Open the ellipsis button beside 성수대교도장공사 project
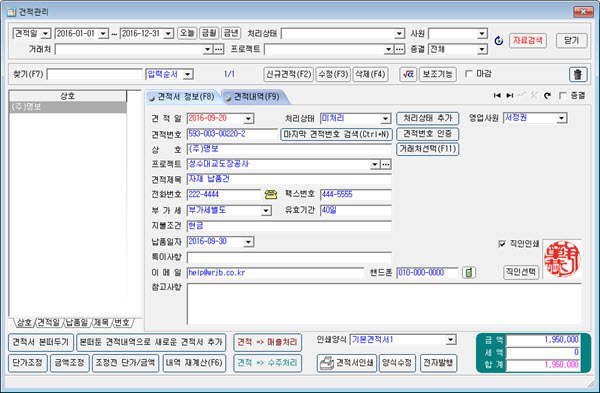Screen dimensions: 600x393 386,165
